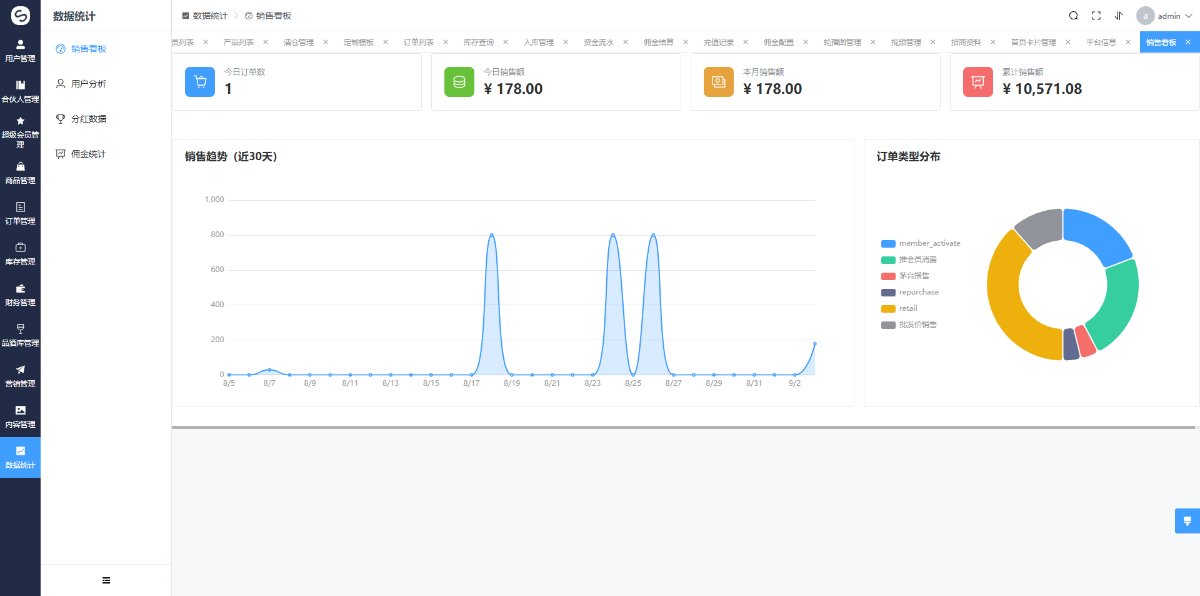Click the 9/2 end data point on the trend line

[815, 344]
